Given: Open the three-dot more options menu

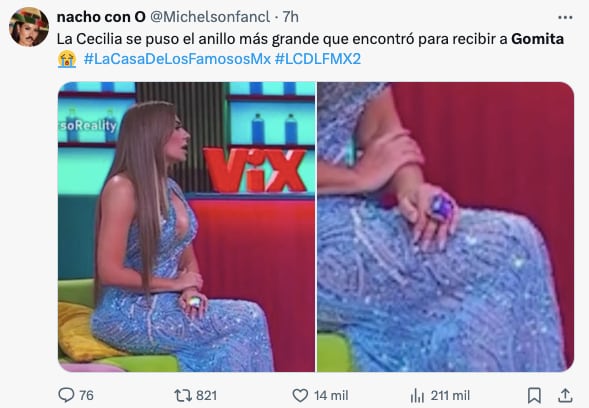Looking at the screenshot, I should 565,17.
